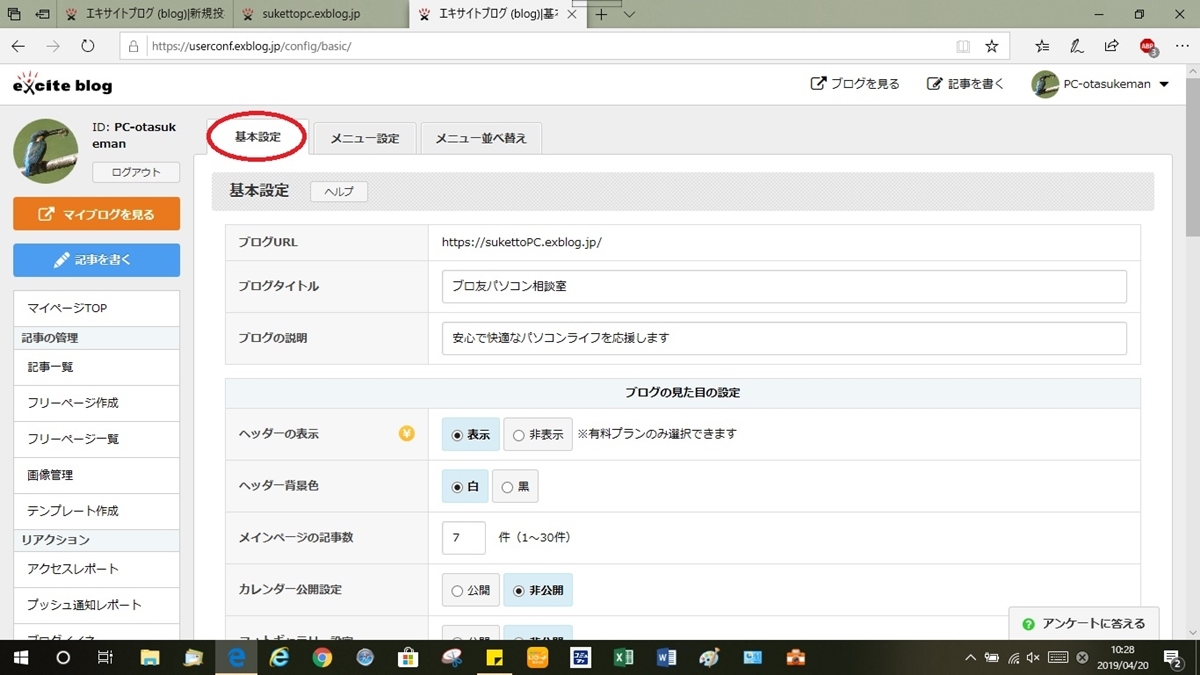Click the volume icon in system tray
This screenshot has width=1200, height=675.
click(x=1034, y=658)
